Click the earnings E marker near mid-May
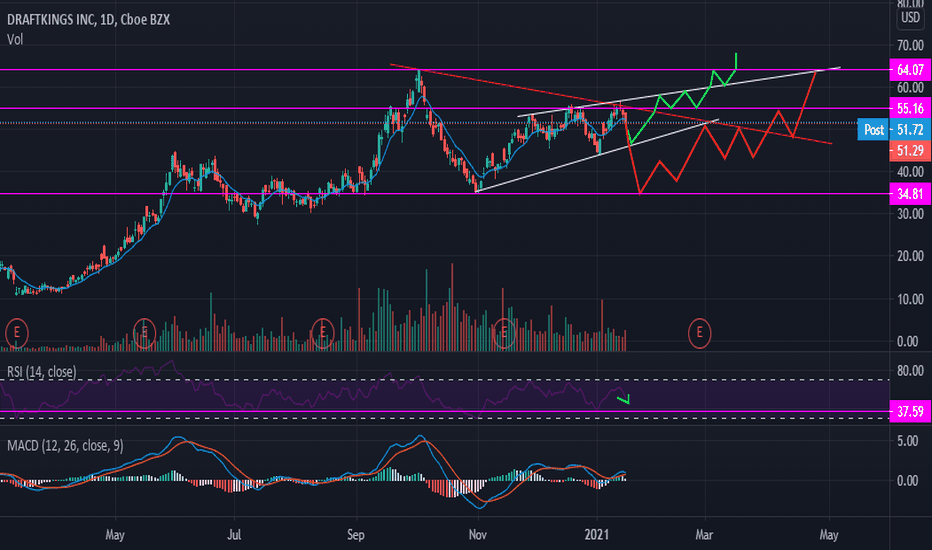The width and height of the screenshot is (932, 550). point(144,333)
